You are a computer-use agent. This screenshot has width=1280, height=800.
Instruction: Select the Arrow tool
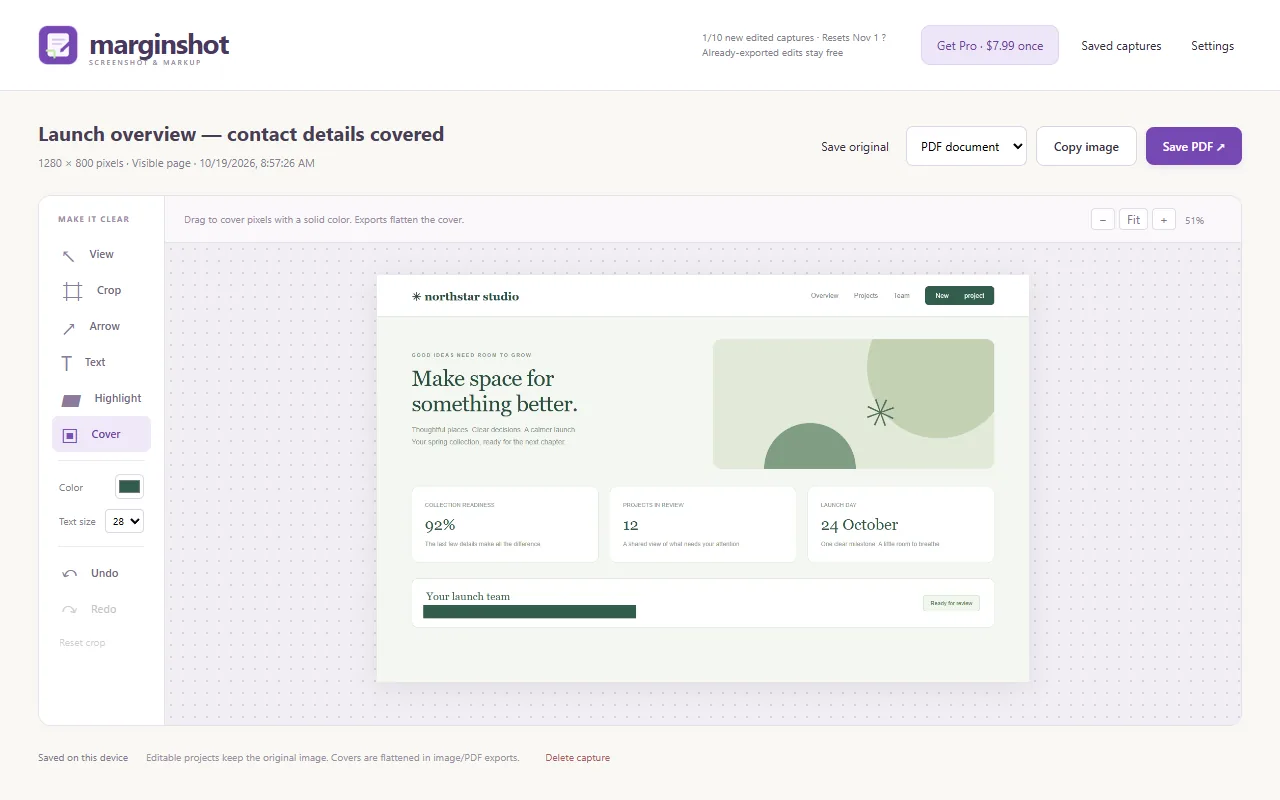(x=101, y=326)
